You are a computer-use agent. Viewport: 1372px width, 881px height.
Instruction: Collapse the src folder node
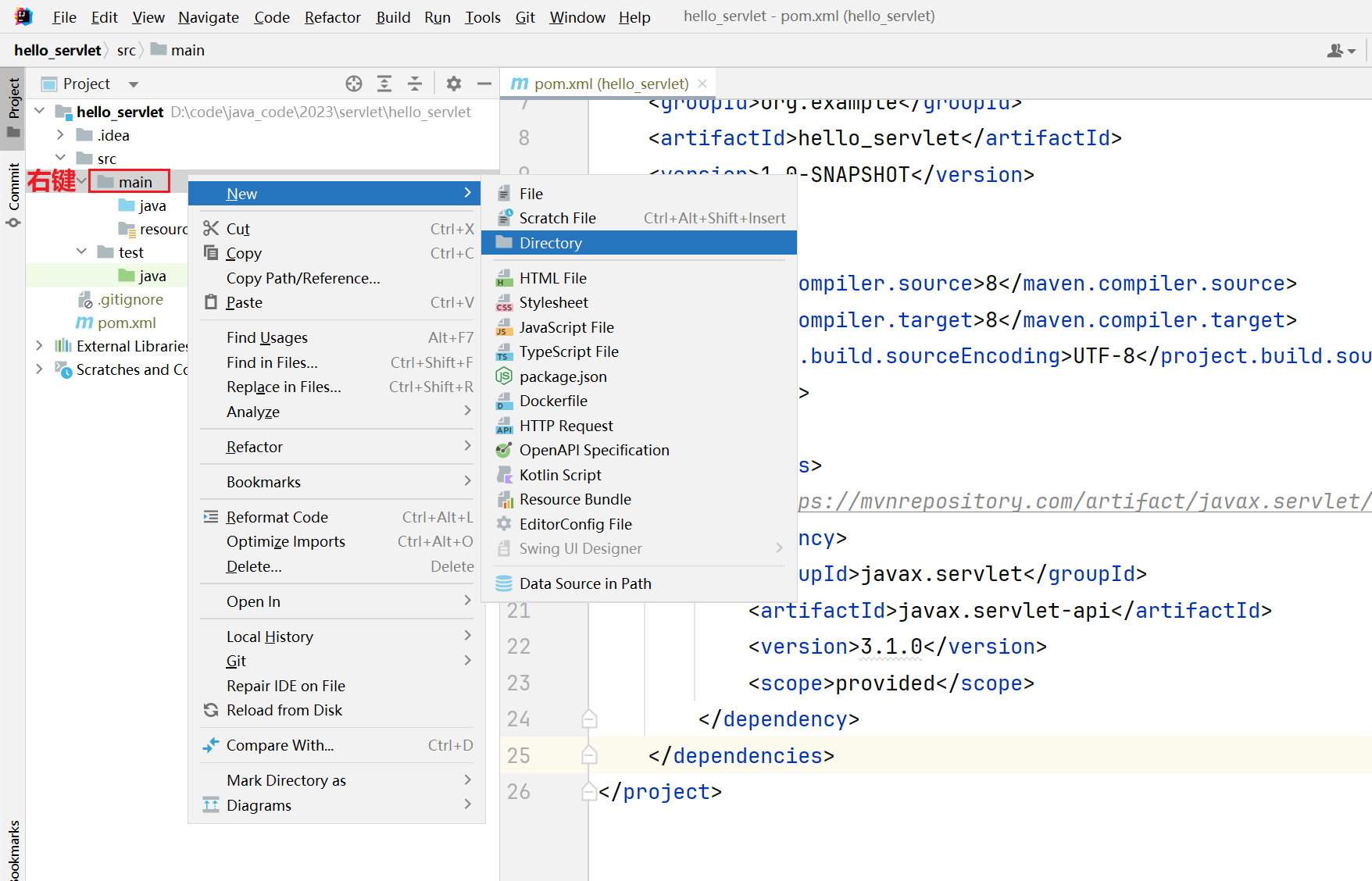(60, 158)
